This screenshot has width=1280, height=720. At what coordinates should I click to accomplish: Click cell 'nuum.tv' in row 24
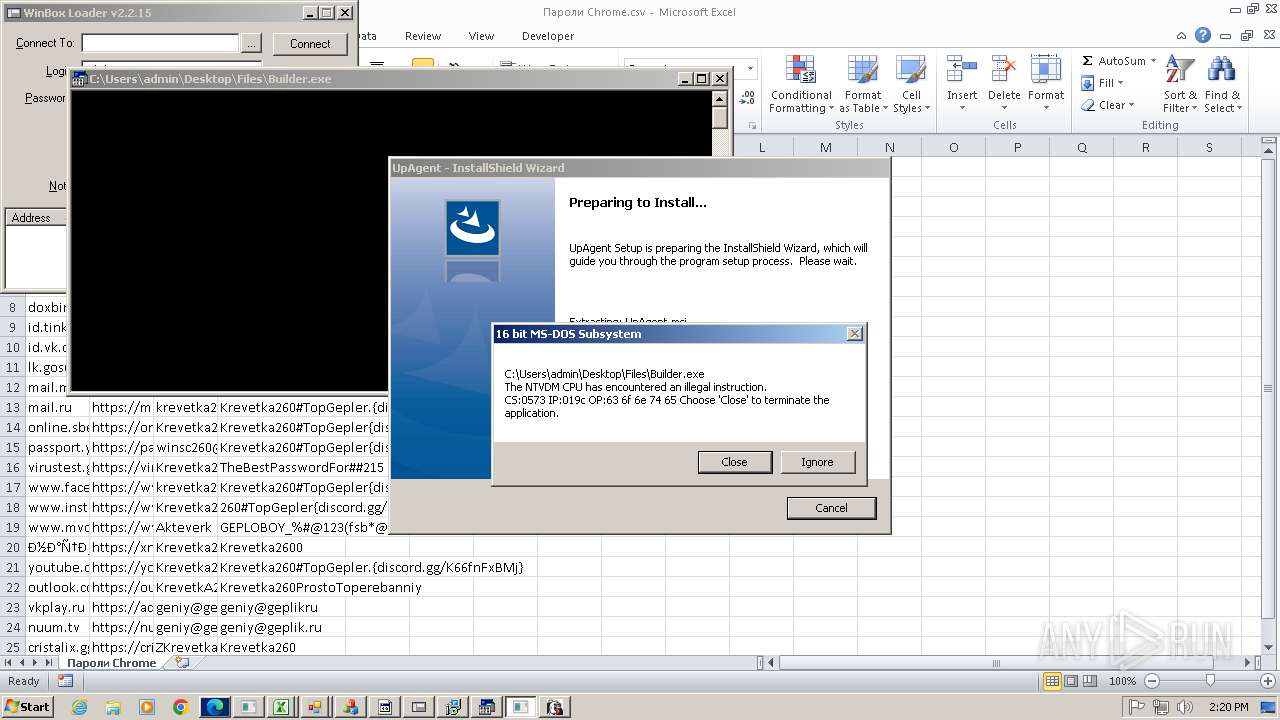tap(58, 627)
